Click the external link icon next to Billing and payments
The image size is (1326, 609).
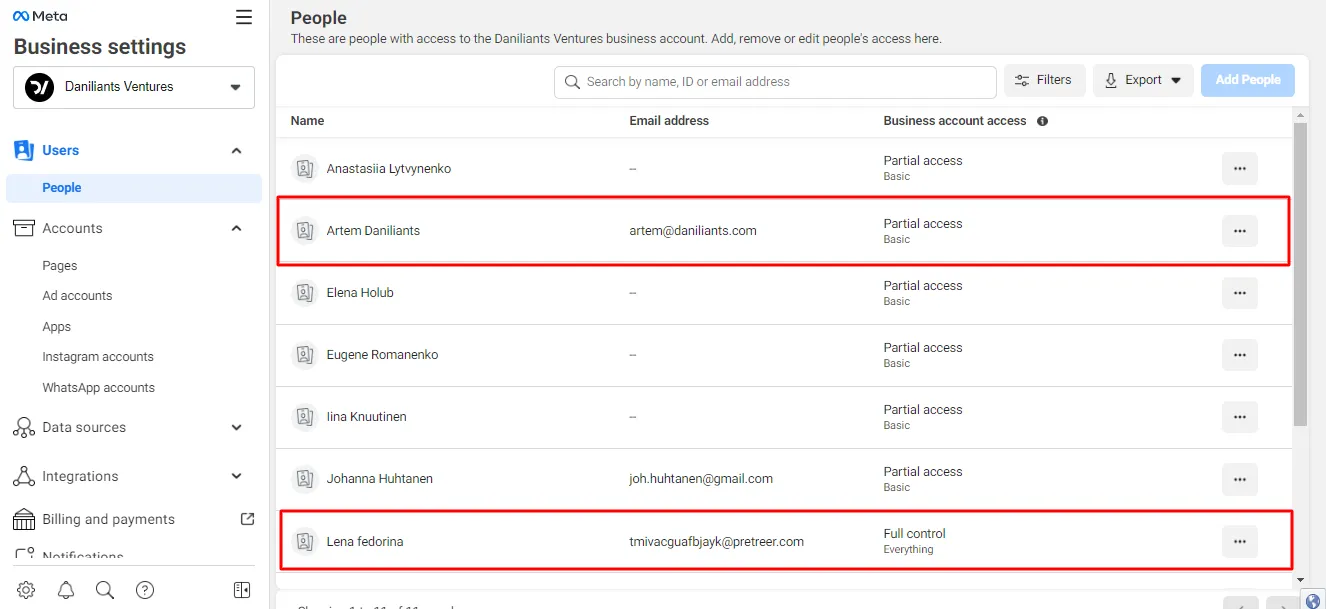pyautogui.click(x=248, y=519)
